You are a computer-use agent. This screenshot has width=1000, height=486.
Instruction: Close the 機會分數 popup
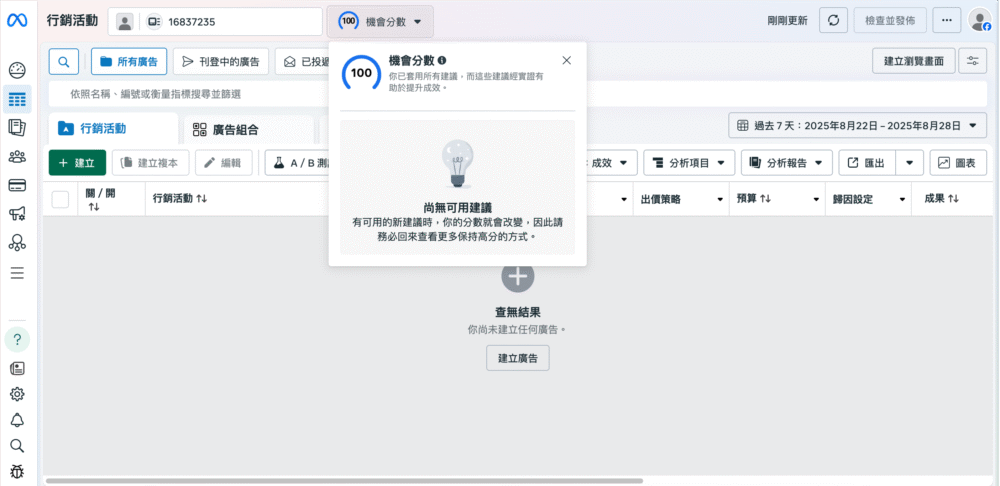[x=566, y=61]
